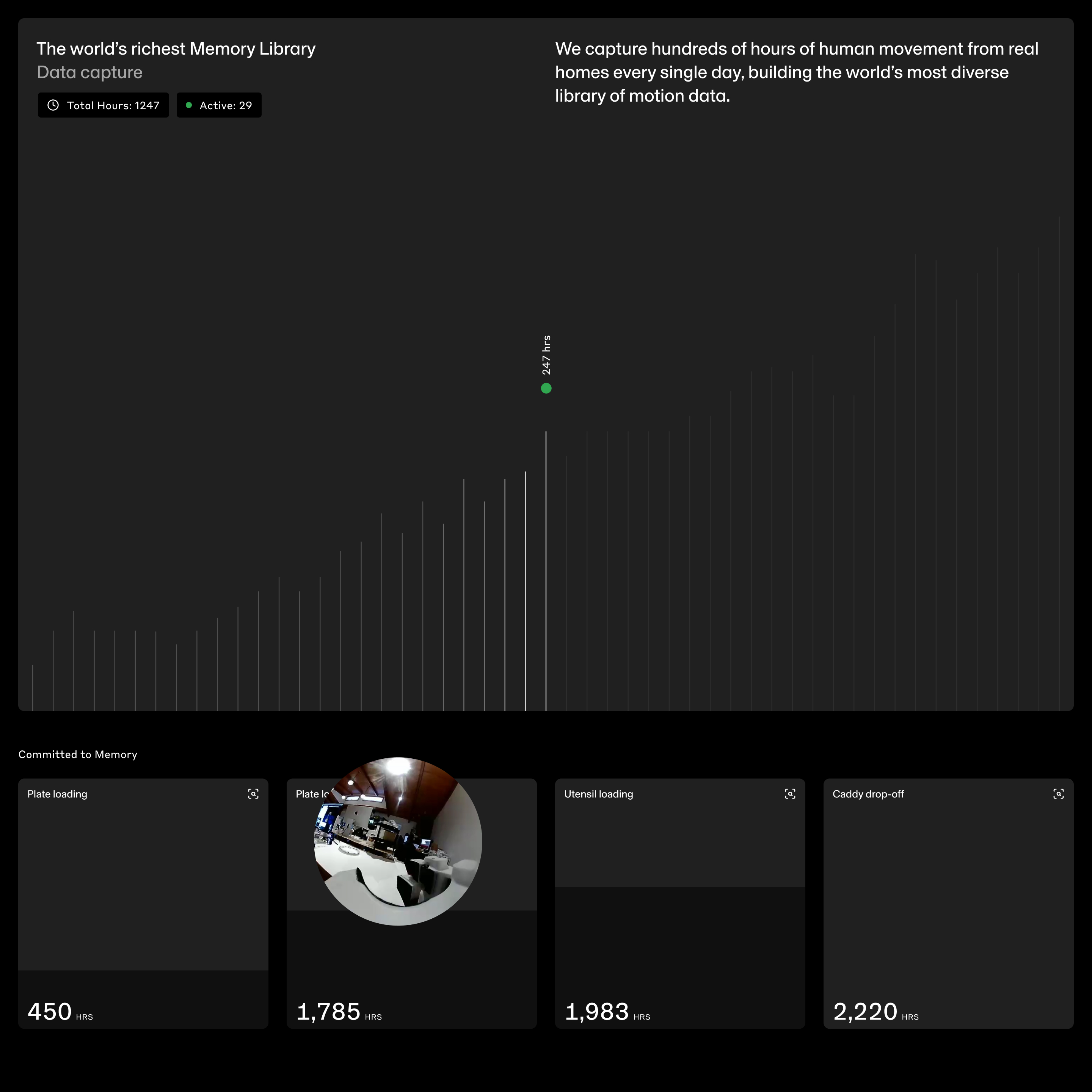
Task: Click the Committed to Memory heading
Action: click(x=78, y=755)
